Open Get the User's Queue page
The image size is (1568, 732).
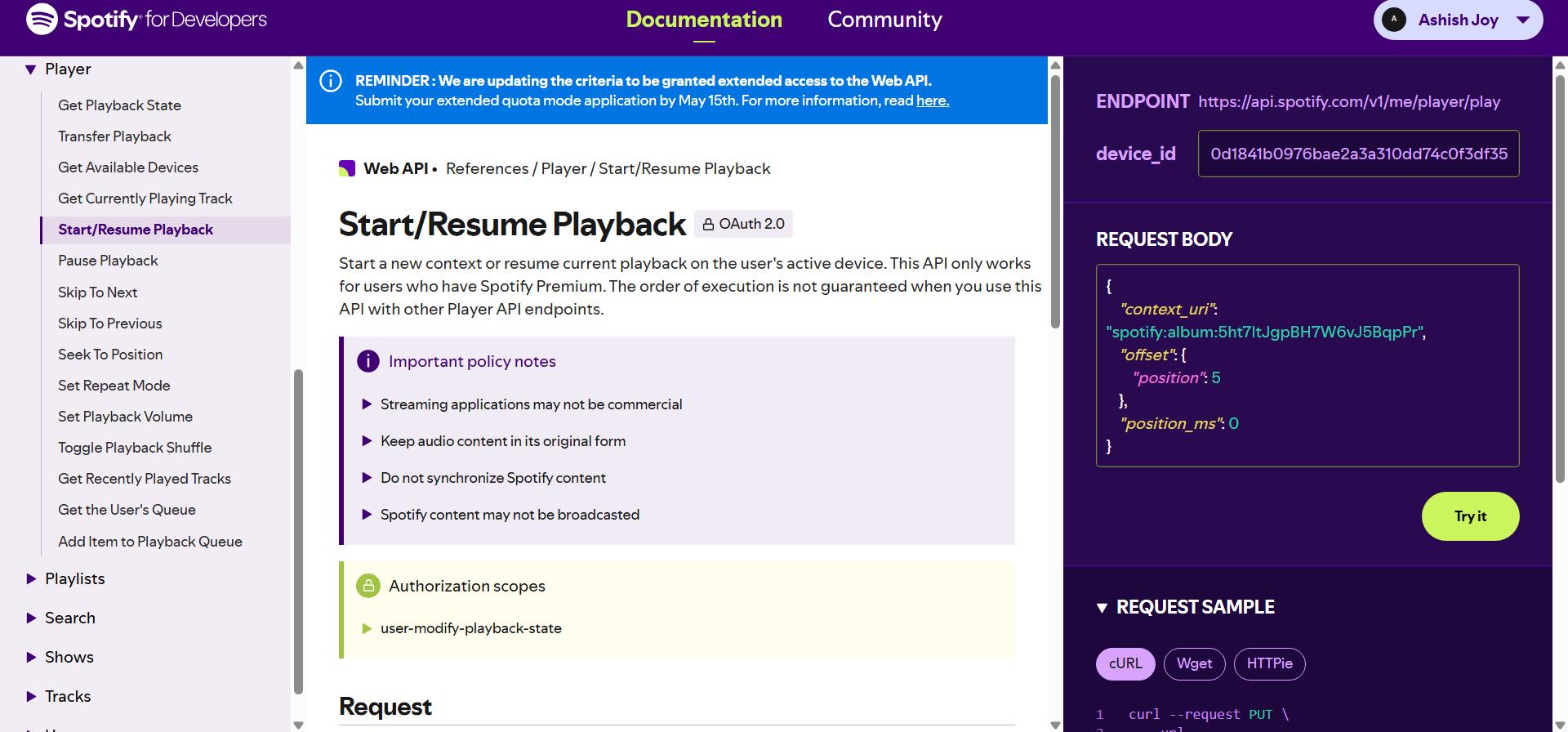pyautogui.click(x=127, y=510)
